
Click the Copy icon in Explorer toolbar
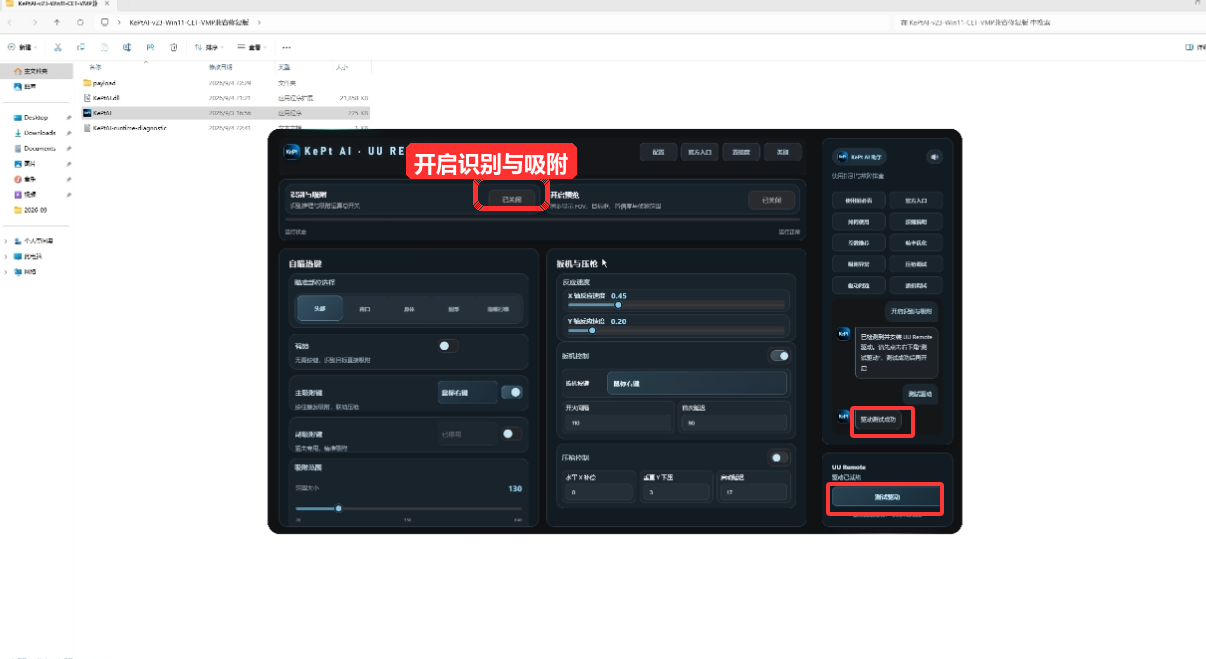click(x=81, y=47)
